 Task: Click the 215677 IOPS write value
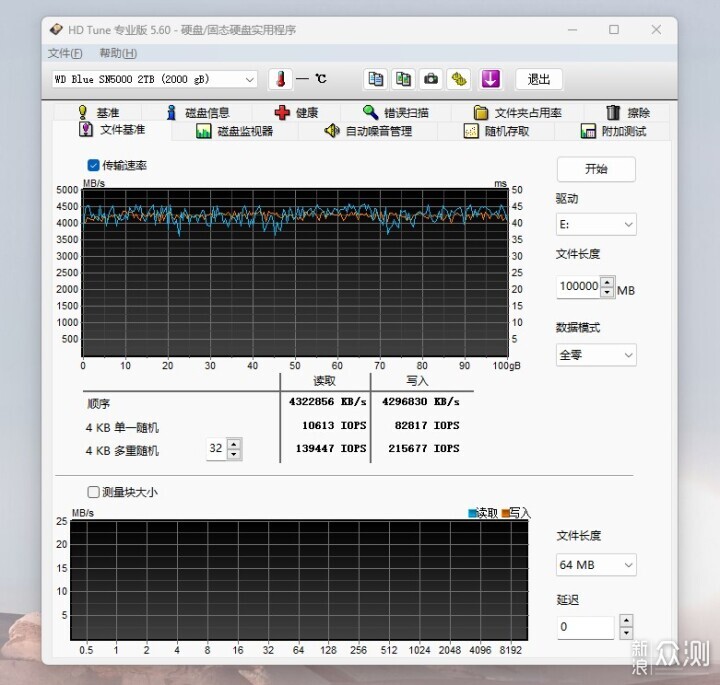coord(423,449)
